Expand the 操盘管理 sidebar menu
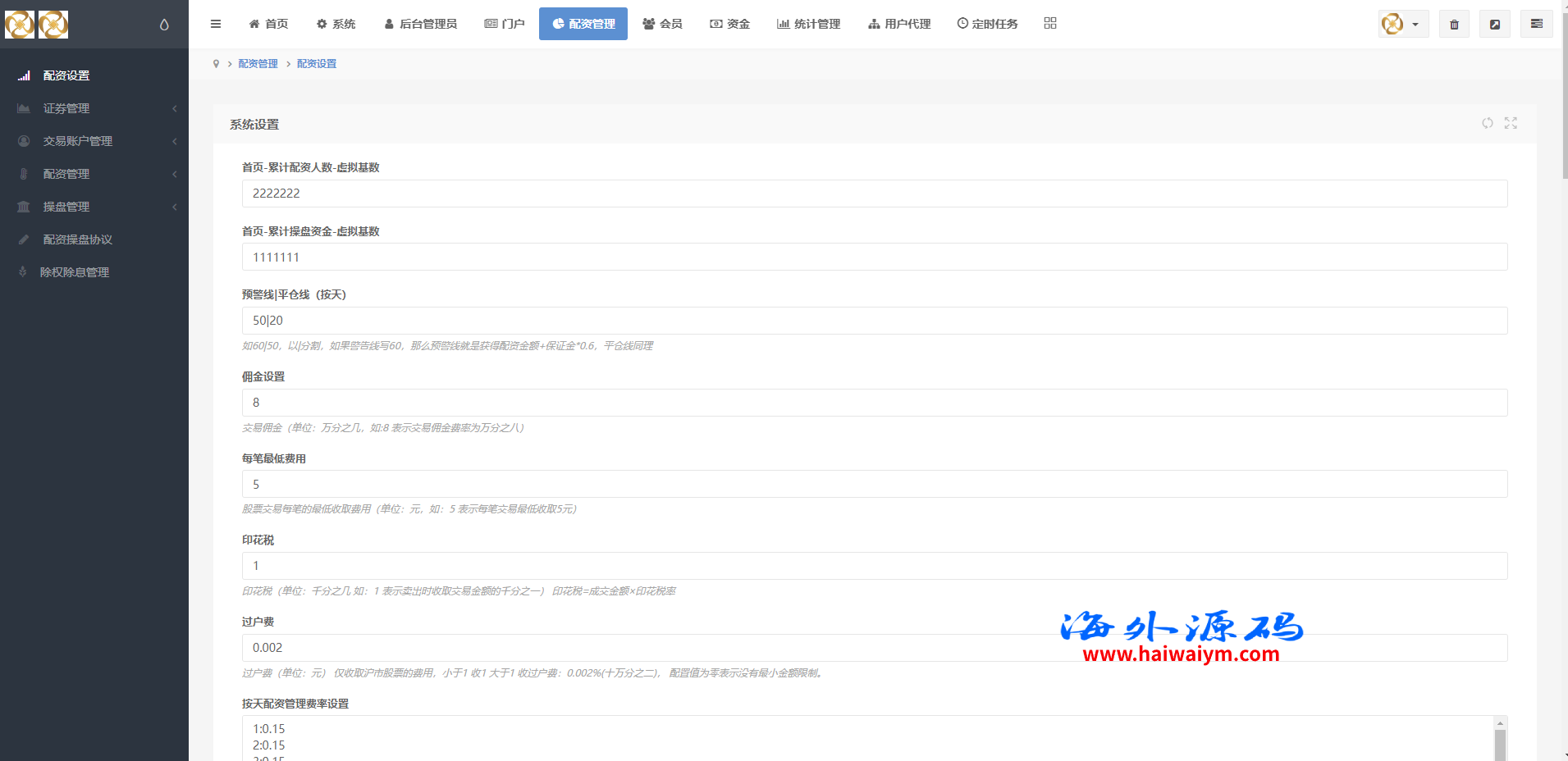The width and height of the screenshot is (1568, 761). [x=94, y=207]
